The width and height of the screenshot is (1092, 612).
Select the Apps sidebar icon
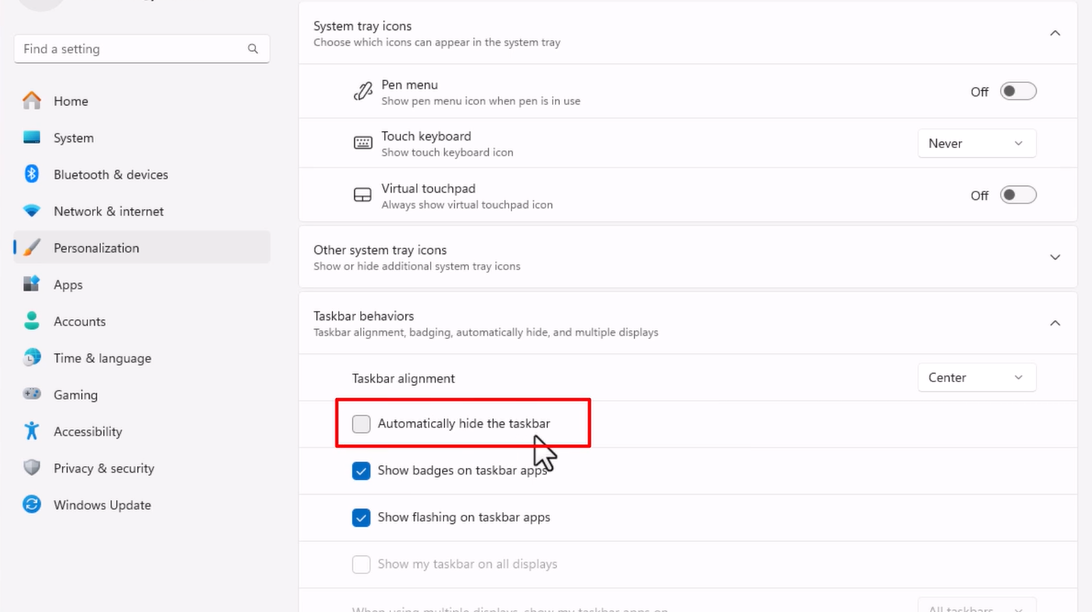coord(32,284)
